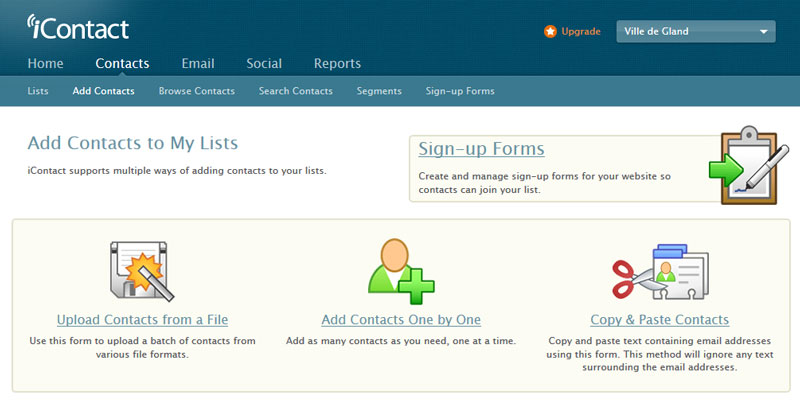Image resolution: width=800 pixels, height=405 pixels.
Task: Click the Sign-up Forms heading link
Action: coord(481,149)
